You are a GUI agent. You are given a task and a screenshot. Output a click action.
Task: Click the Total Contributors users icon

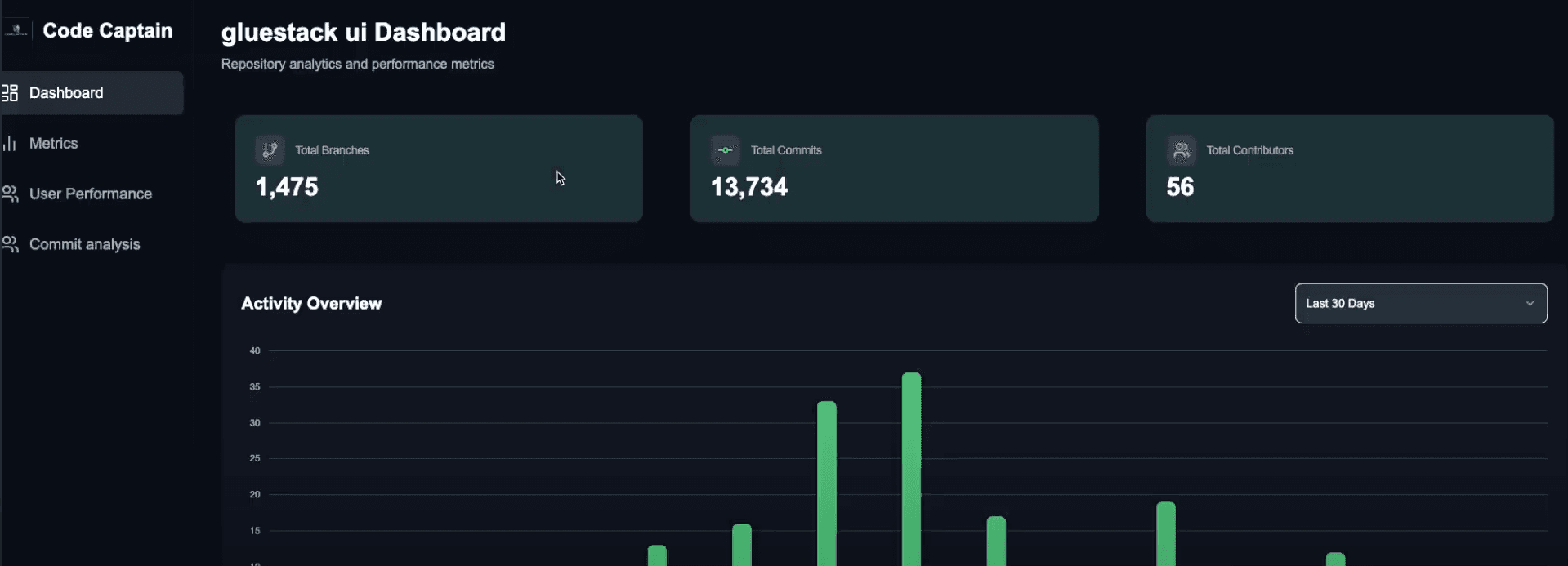coord(1181,150)
